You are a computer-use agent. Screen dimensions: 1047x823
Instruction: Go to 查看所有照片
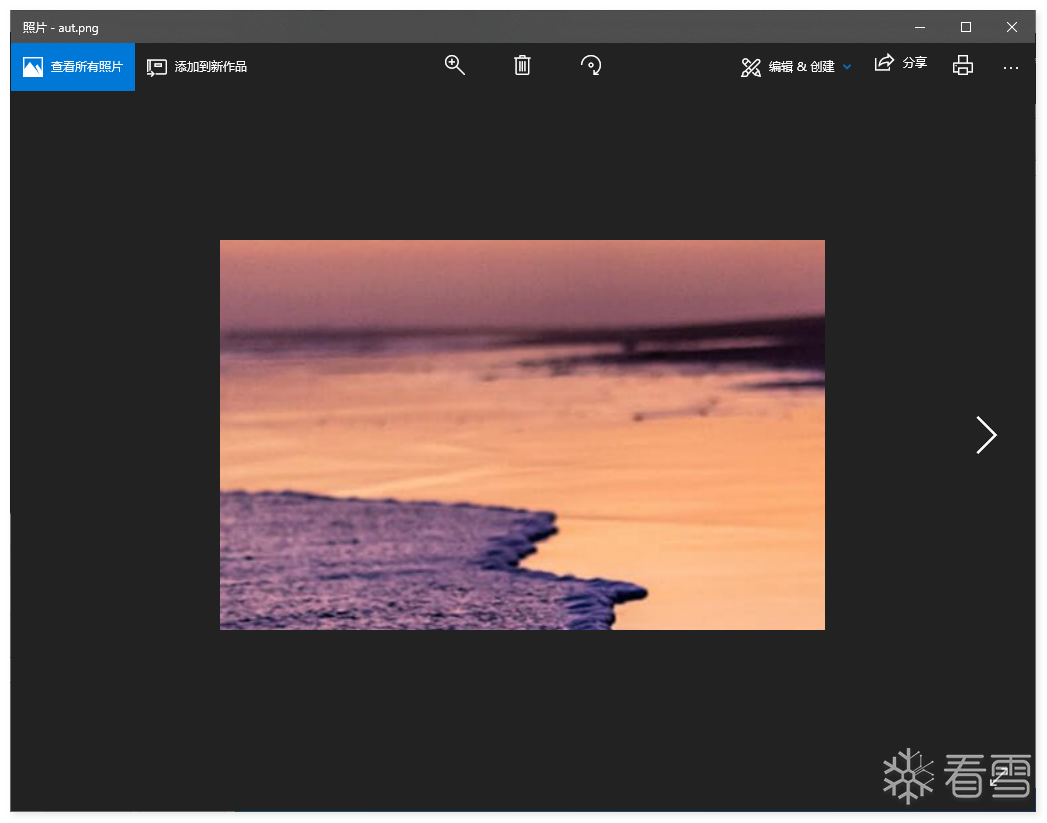tap(73, 67)
